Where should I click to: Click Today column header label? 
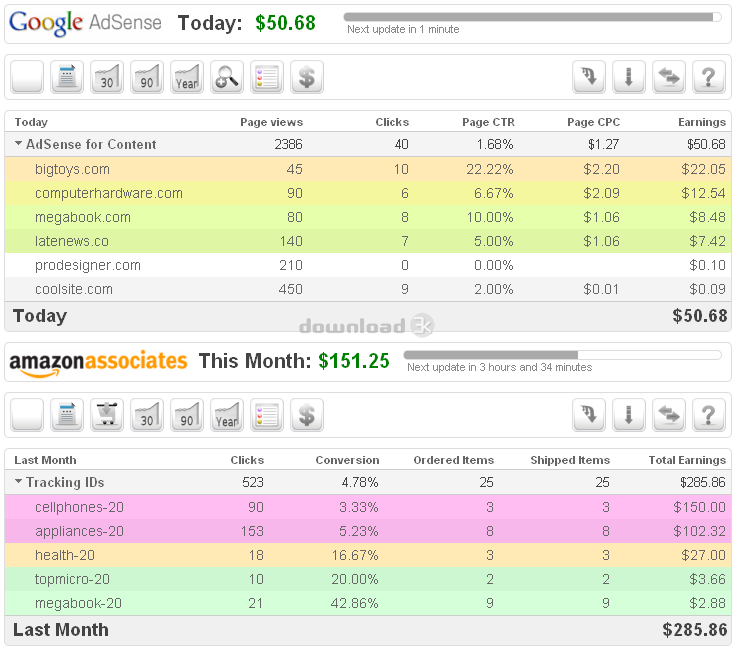[x=31, y=122]
